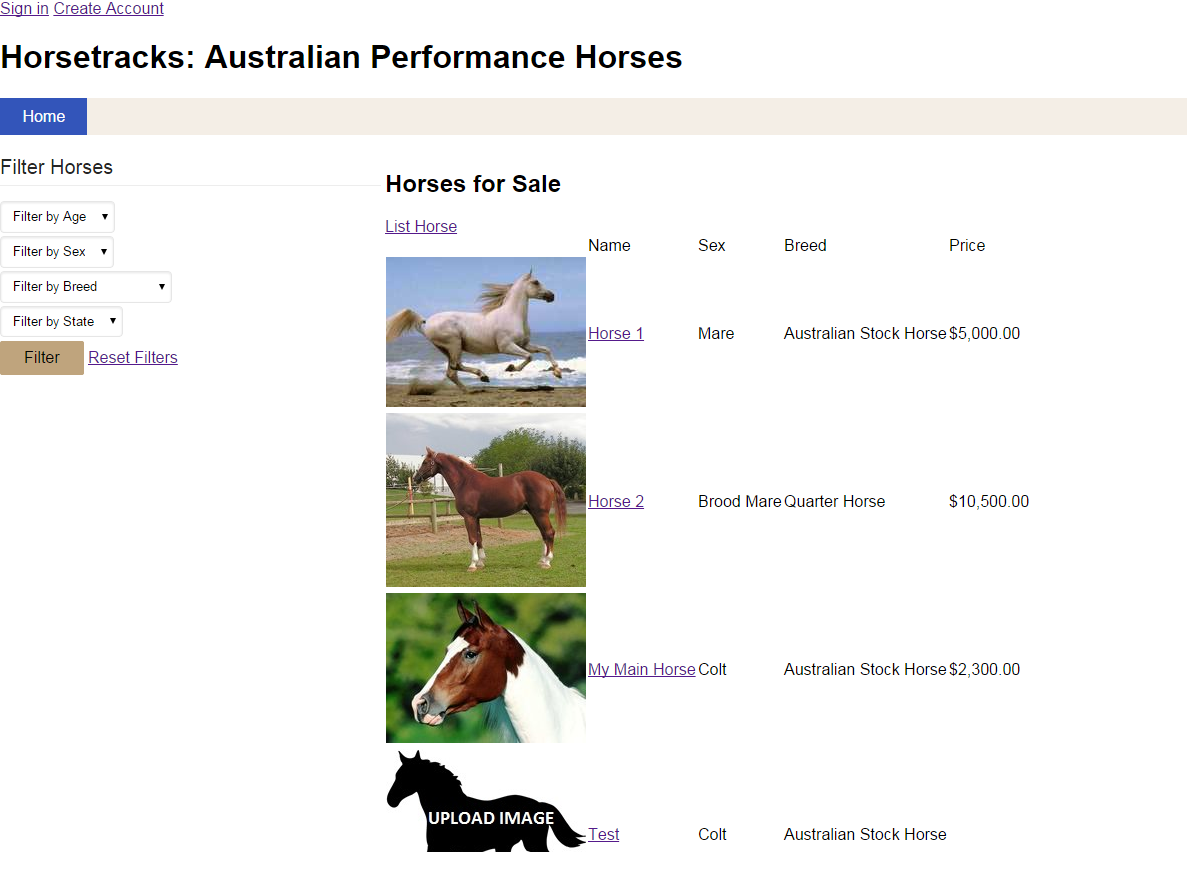Go to the Home tab

[x=44, y=117]
